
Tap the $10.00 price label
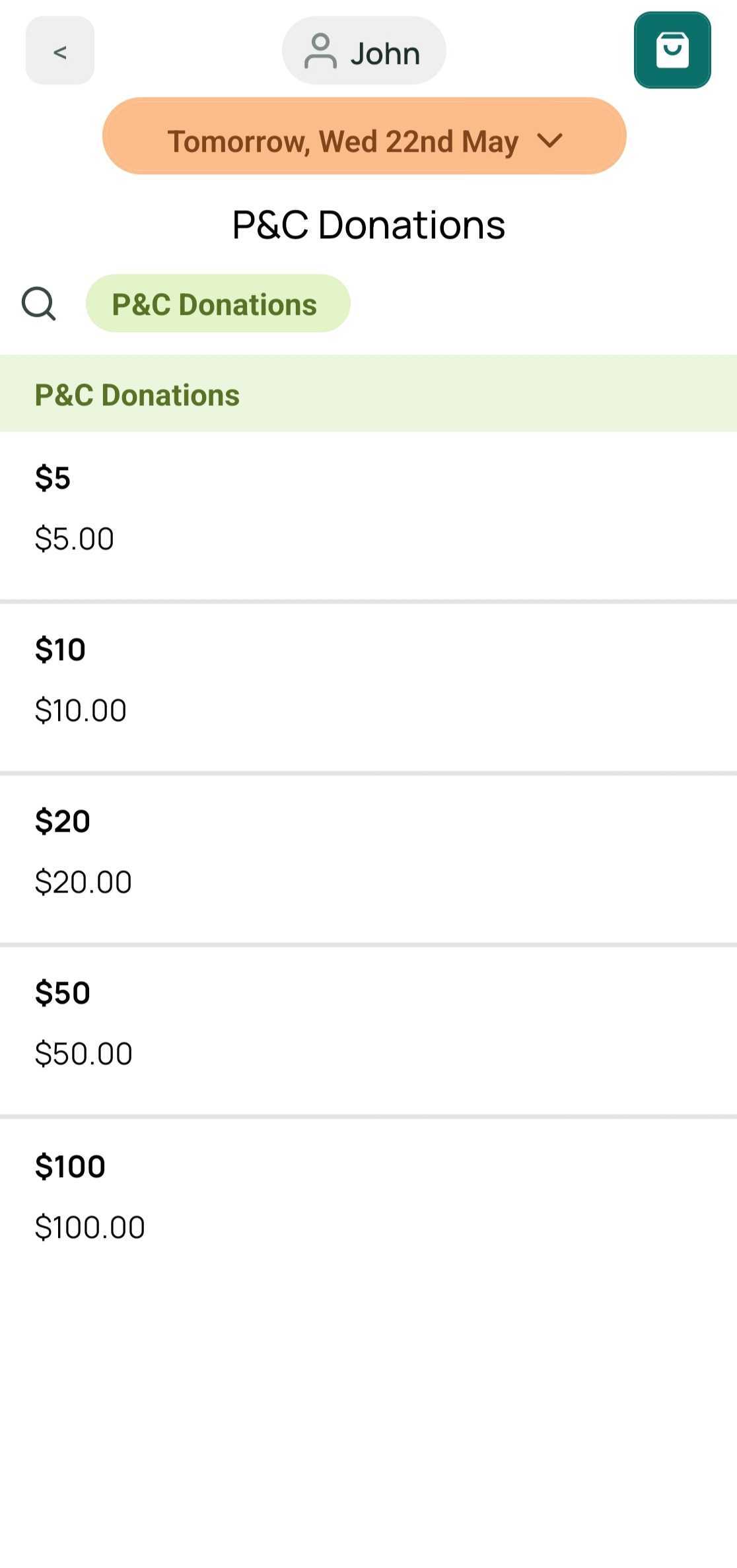coord(81,710)
